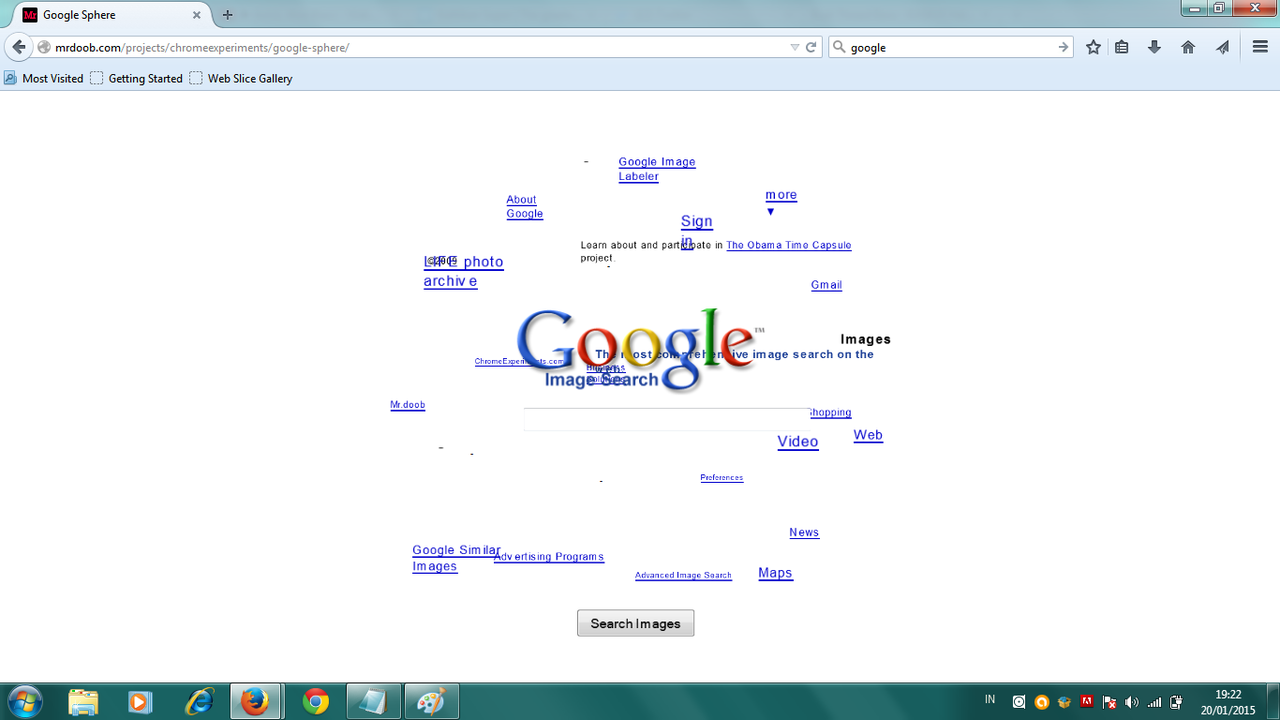Open the Mr.doob link
This screenshot has height=720, width=1280.
click(x=407, y=405)
